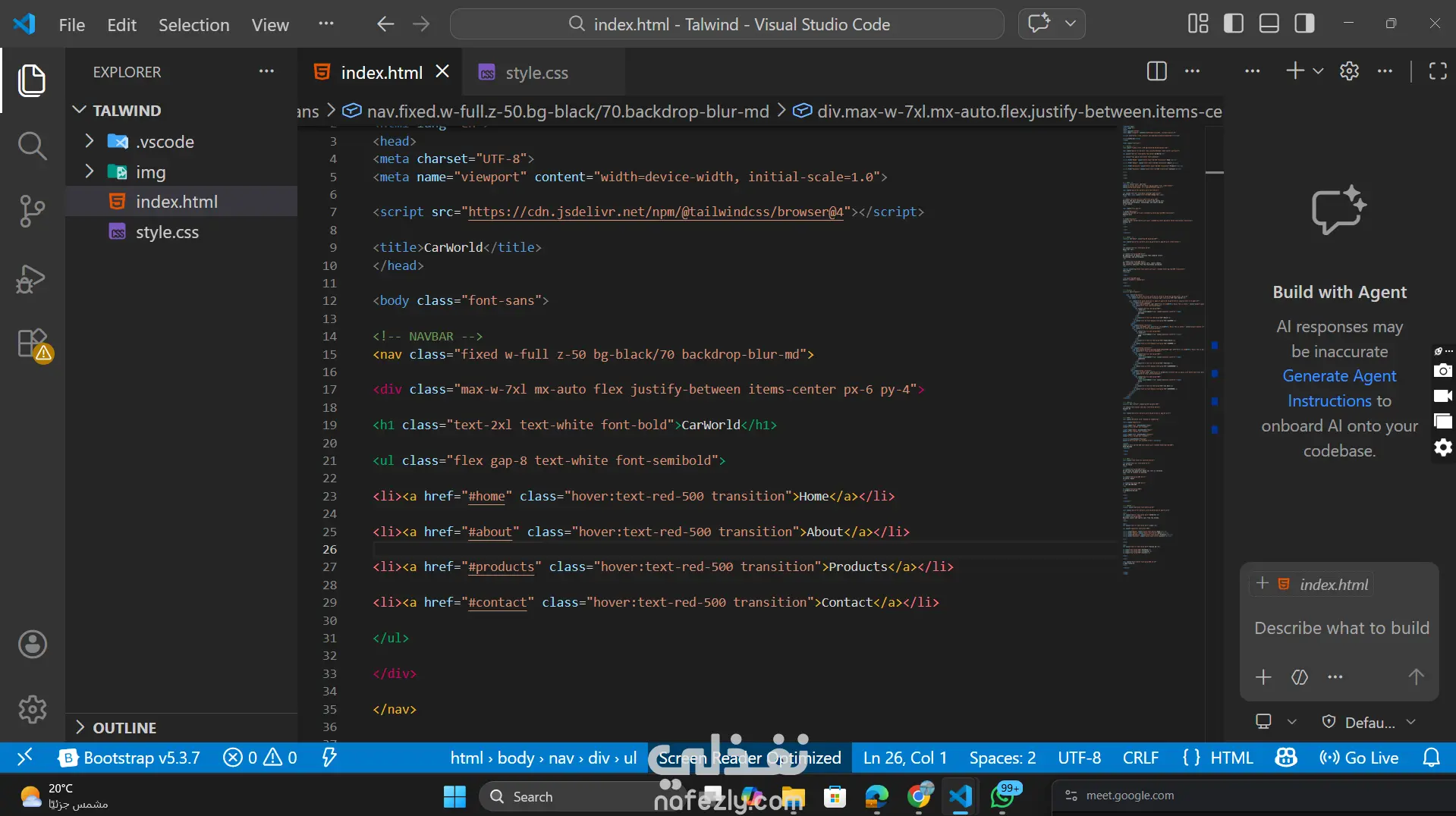Image resolution: width=1456 pixels, height=816 pixels.
Task: Go forward with navigation arrow
Action: pyautogui.click(x=421, y=24)
